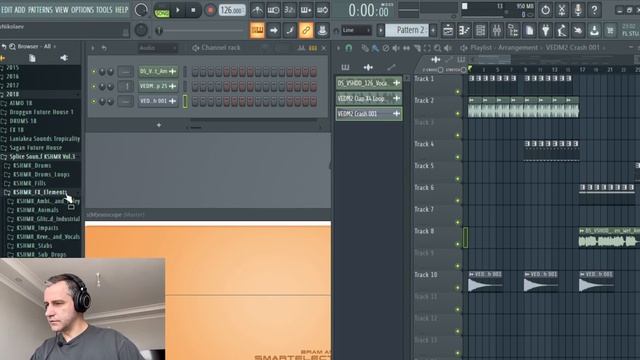This screenshot has width=640, height=360.
Task: Toggle wait for input to start playing
Action: pos(273,10)
